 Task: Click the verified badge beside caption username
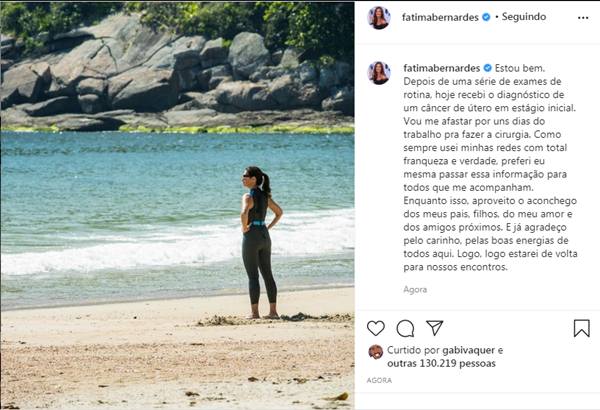tap(488, 66)
